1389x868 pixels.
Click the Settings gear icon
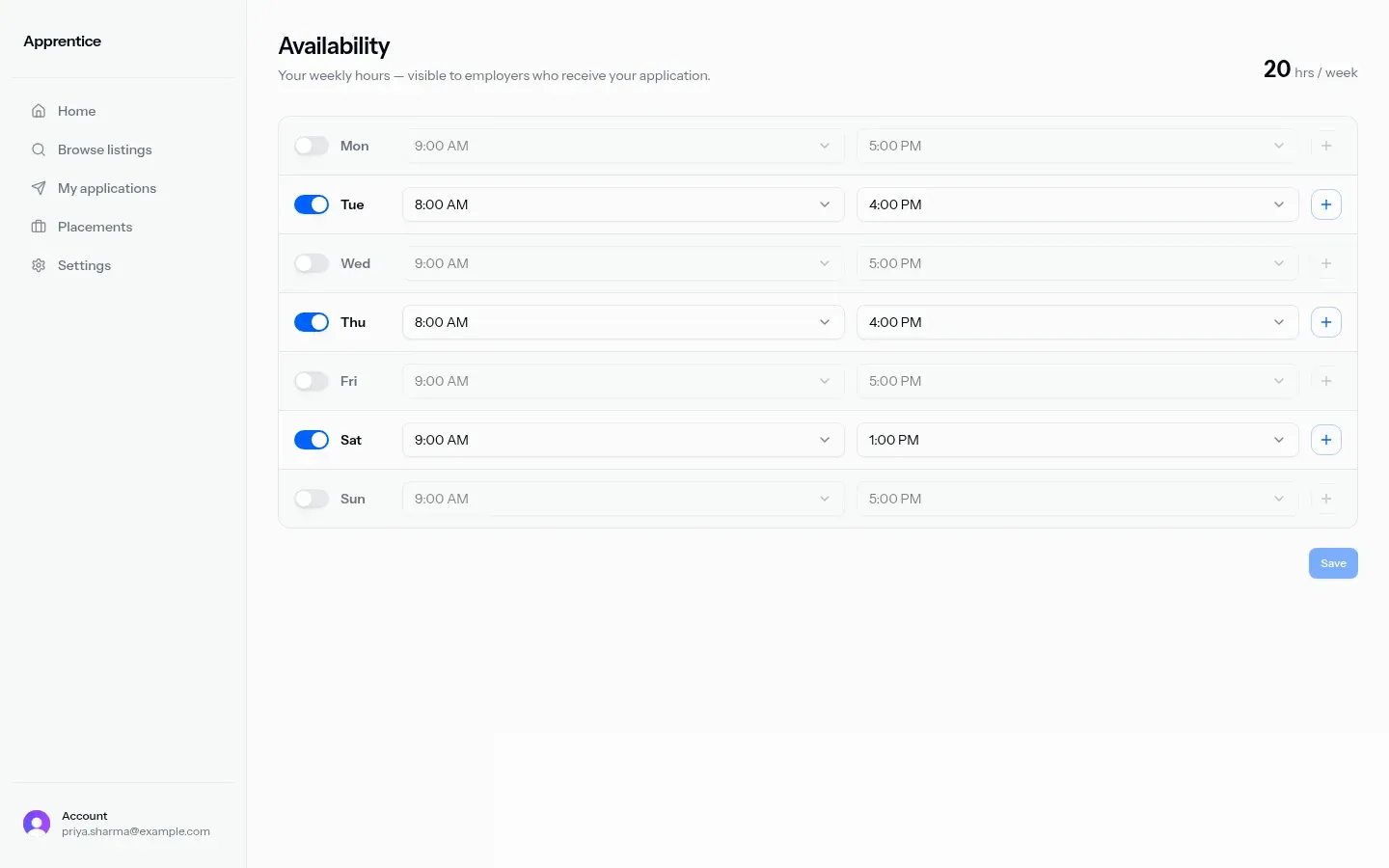coord(39,265)
